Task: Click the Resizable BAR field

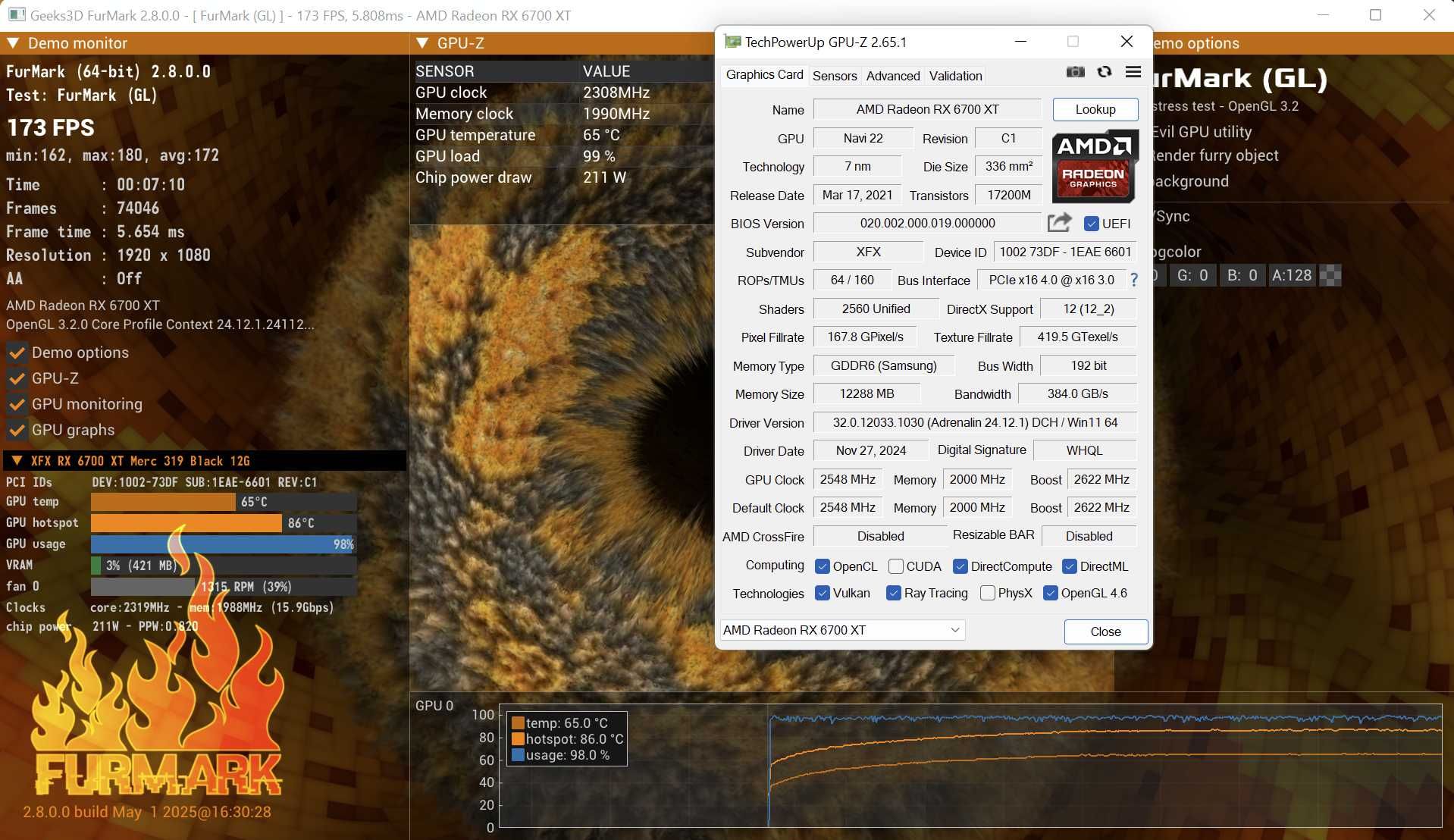Action: coord(1089,536)
